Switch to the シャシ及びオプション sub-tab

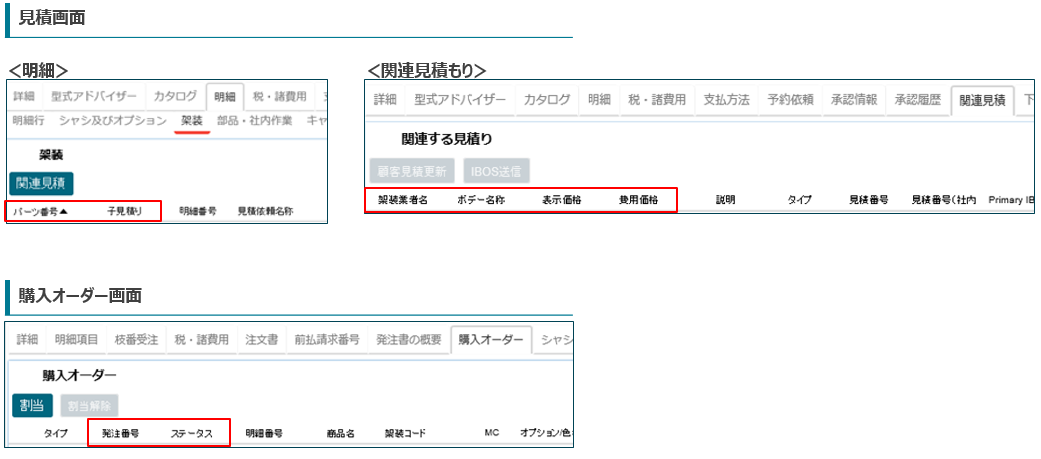pyautogui.click(x=113, y=120)
